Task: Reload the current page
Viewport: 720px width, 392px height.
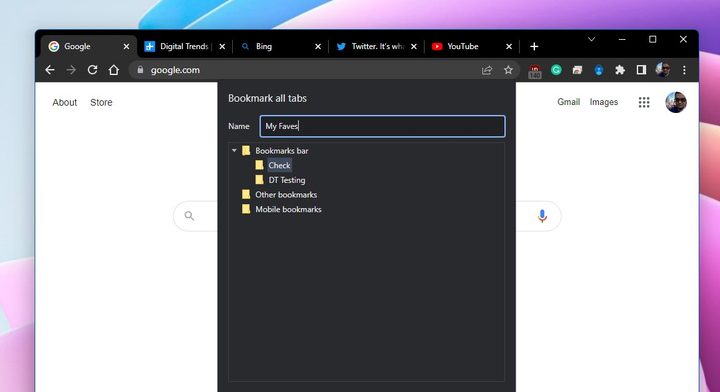Action: (x=92, y=70)
